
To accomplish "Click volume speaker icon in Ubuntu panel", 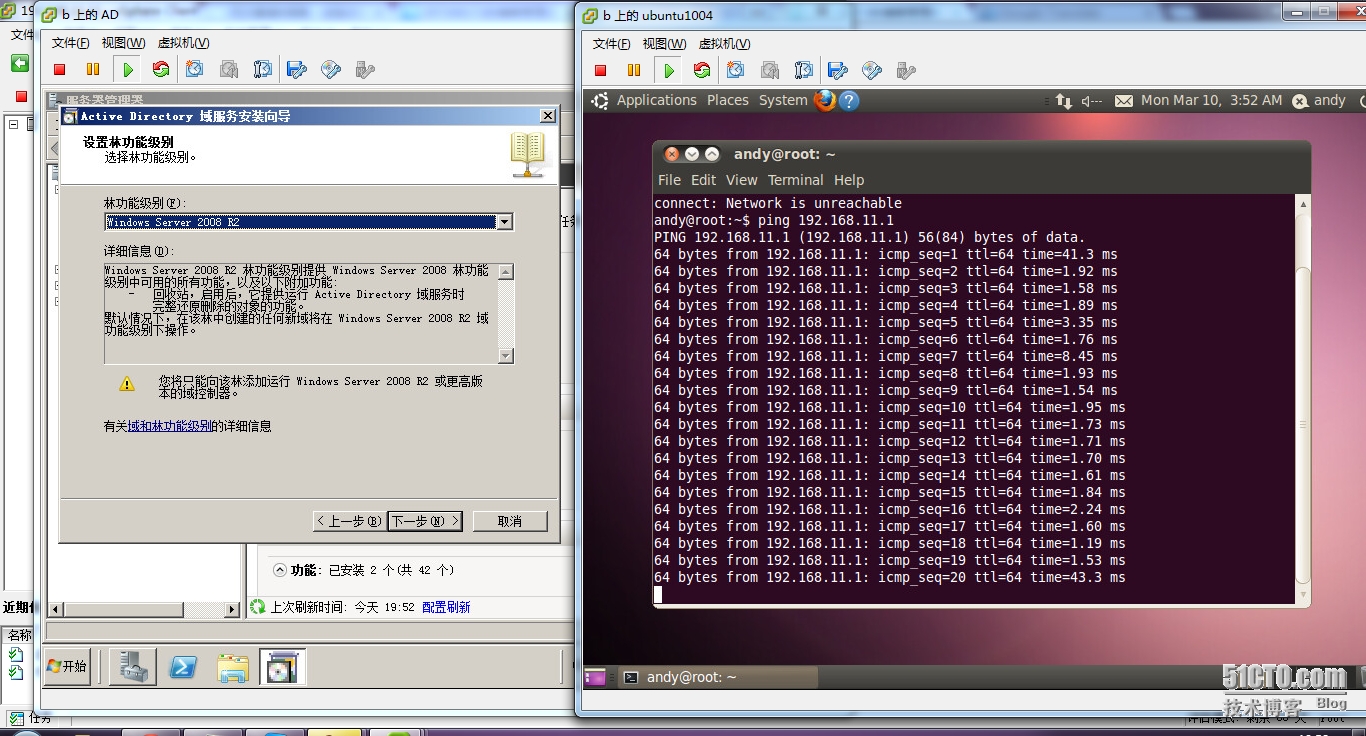I will [1092, 101].
